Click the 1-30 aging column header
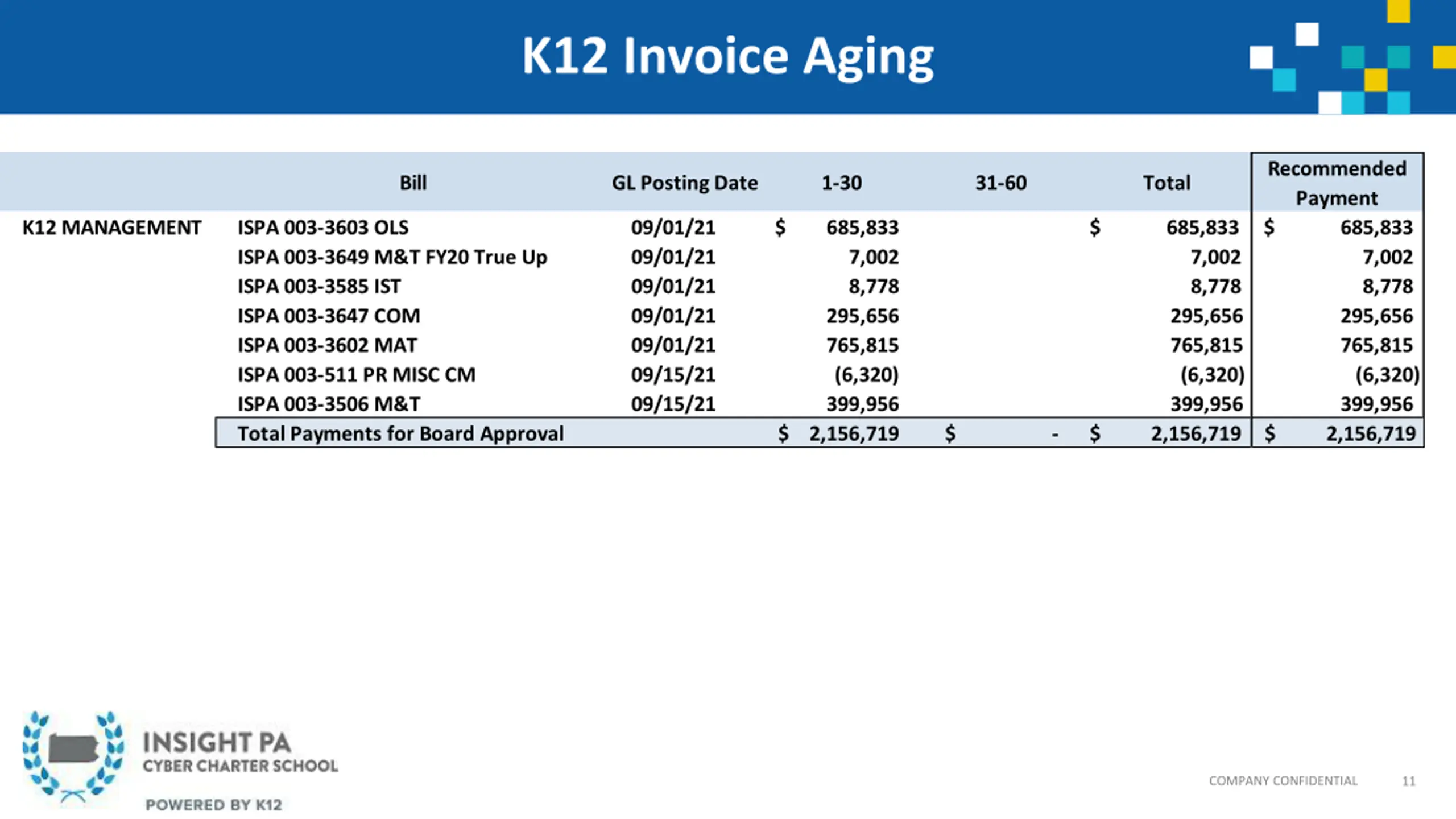 tap(842, 183)
